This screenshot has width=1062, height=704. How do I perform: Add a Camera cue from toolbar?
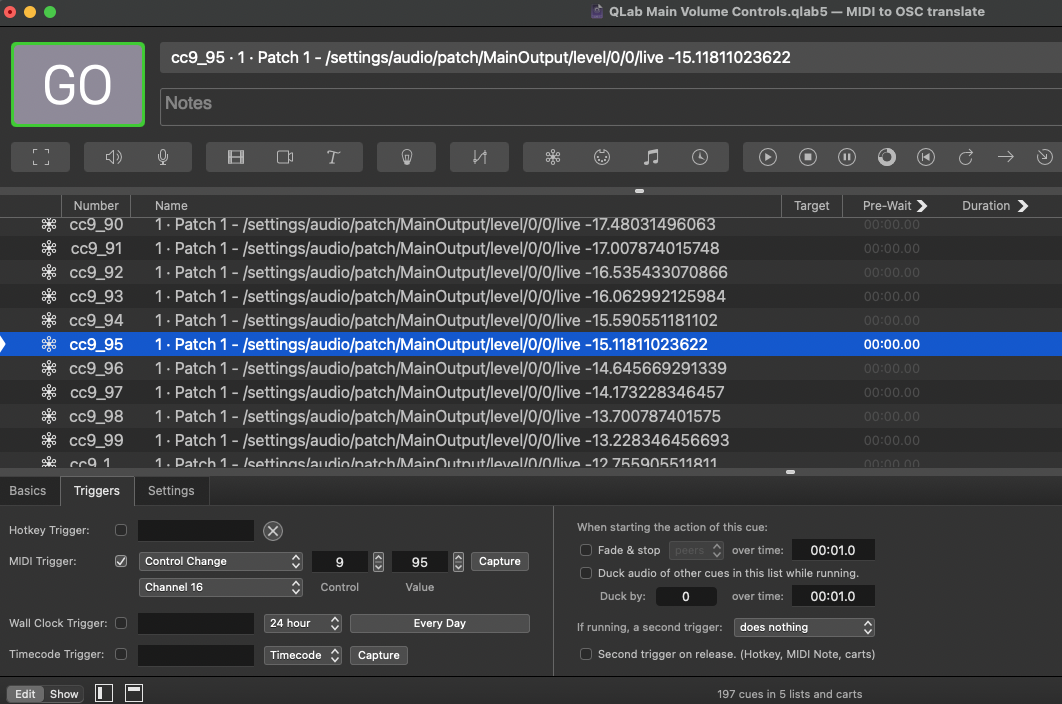pyautogui.click(x=285, y=157)
